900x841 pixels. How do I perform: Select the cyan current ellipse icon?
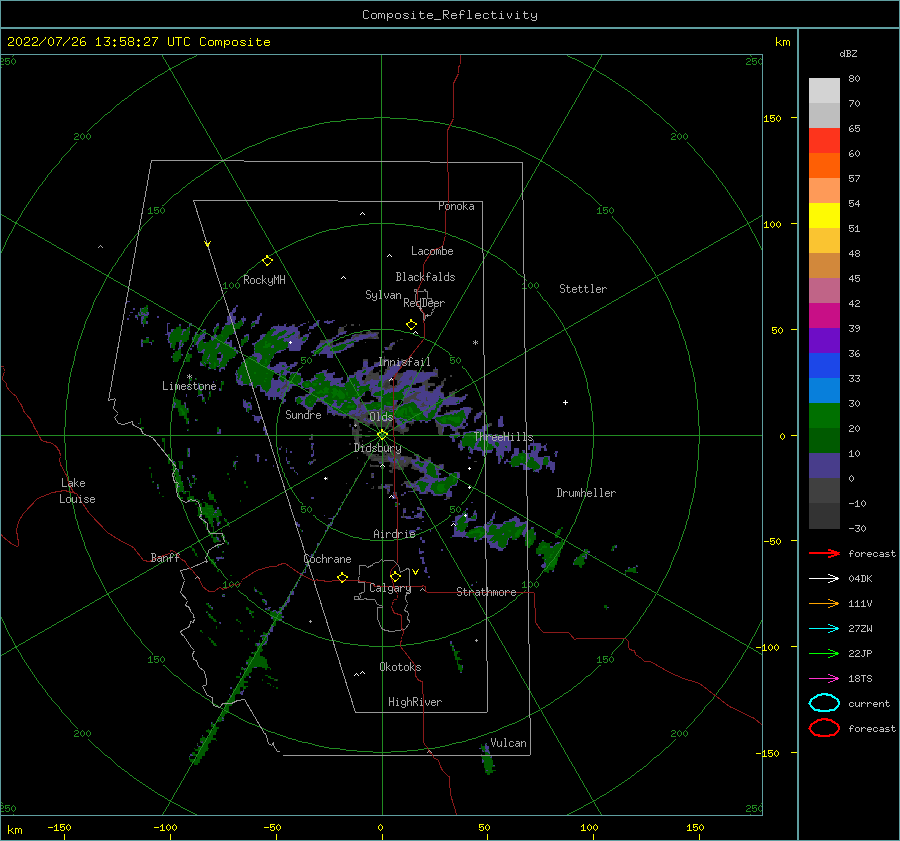click(x=824, y=703)
